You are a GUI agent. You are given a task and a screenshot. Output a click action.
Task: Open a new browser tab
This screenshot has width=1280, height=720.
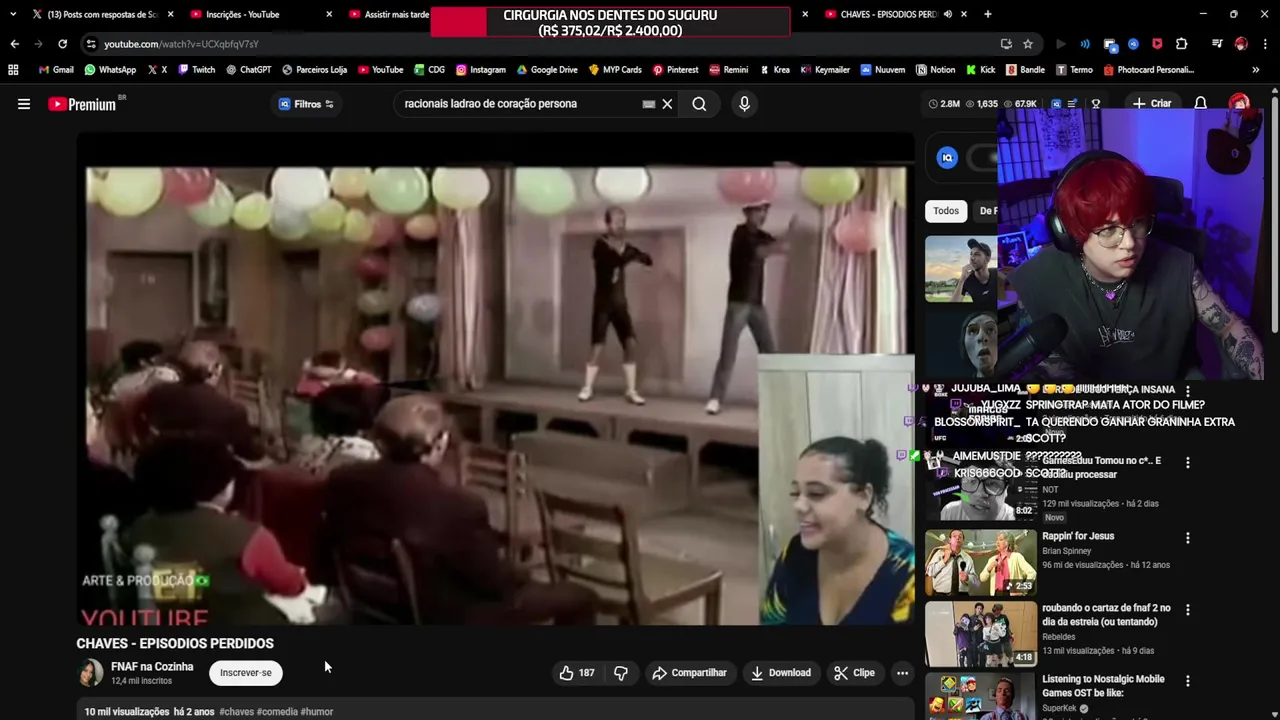click(x=988, y=14)
